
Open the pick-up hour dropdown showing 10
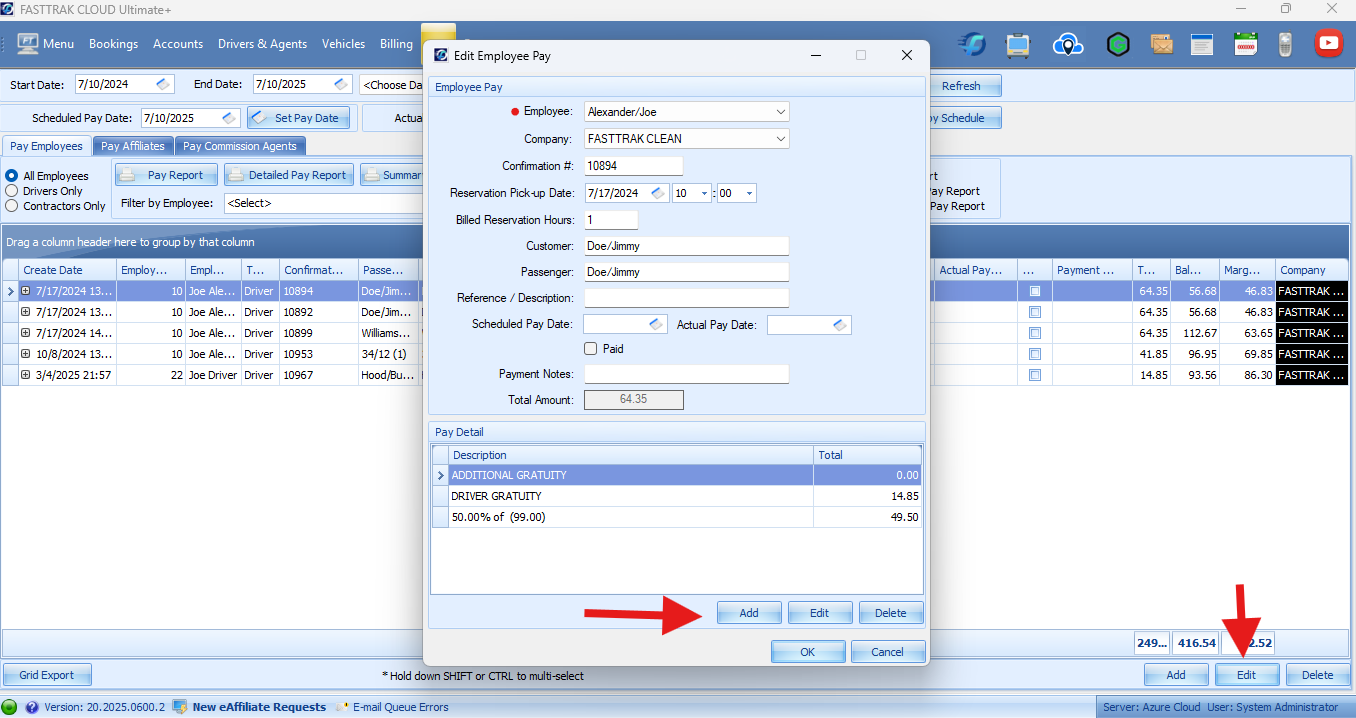[704, 193]
